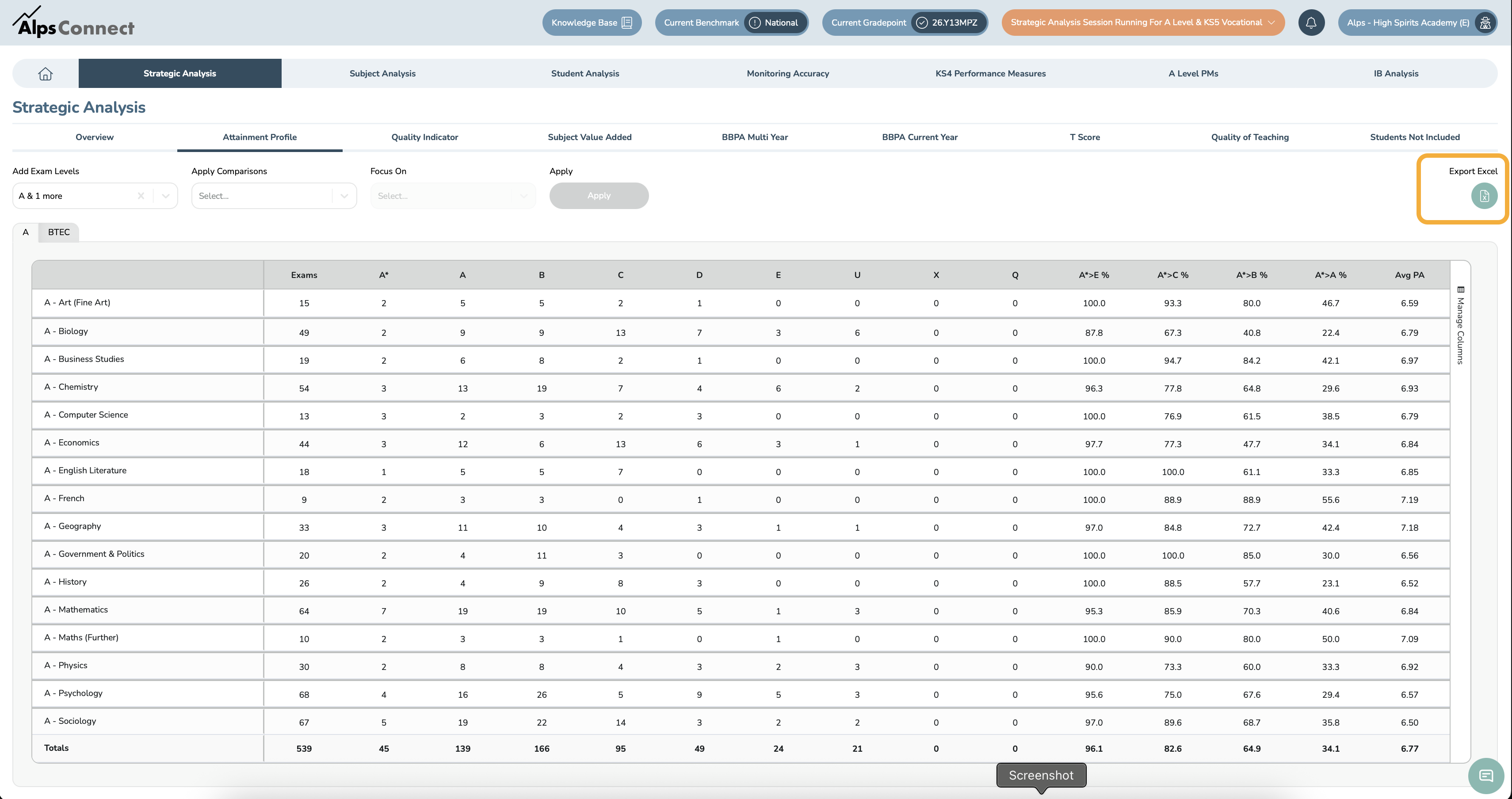The height and width of the screenshot is (799, 1512).
Task: Select the A - Sociology row
Action: (741, 722)
